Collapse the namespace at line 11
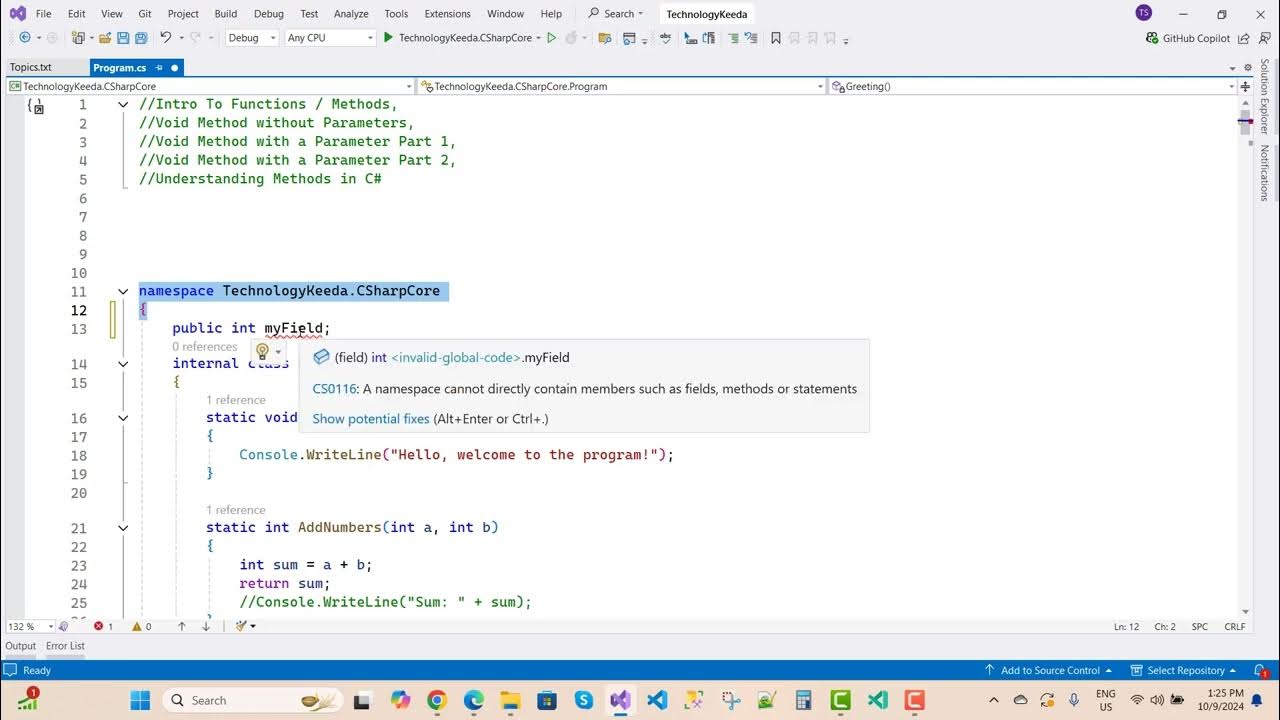This screenshot has height=720, width=1280. [123, 292]
